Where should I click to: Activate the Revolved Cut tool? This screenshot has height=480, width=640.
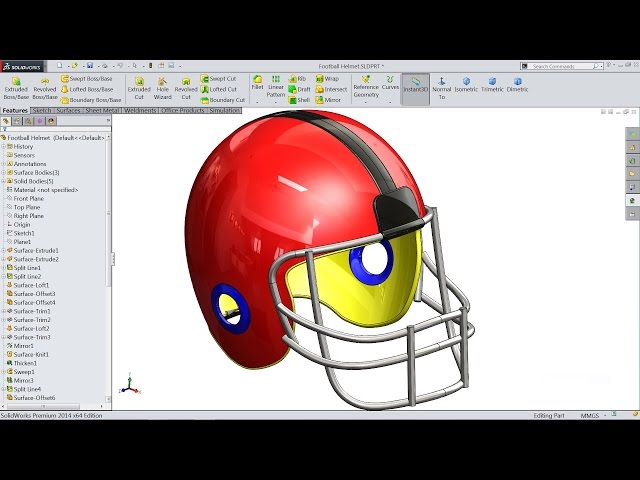pos(186,88)
